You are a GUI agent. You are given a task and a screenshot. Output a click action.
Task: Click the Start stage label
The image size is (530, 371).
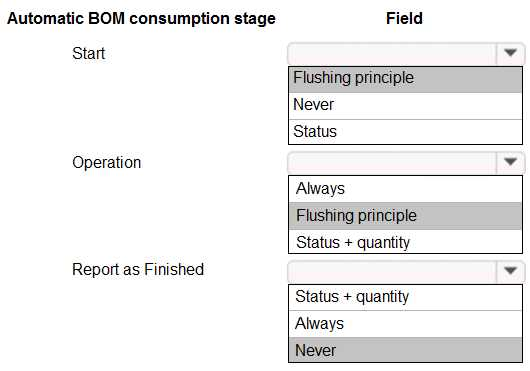coord(89,53)
